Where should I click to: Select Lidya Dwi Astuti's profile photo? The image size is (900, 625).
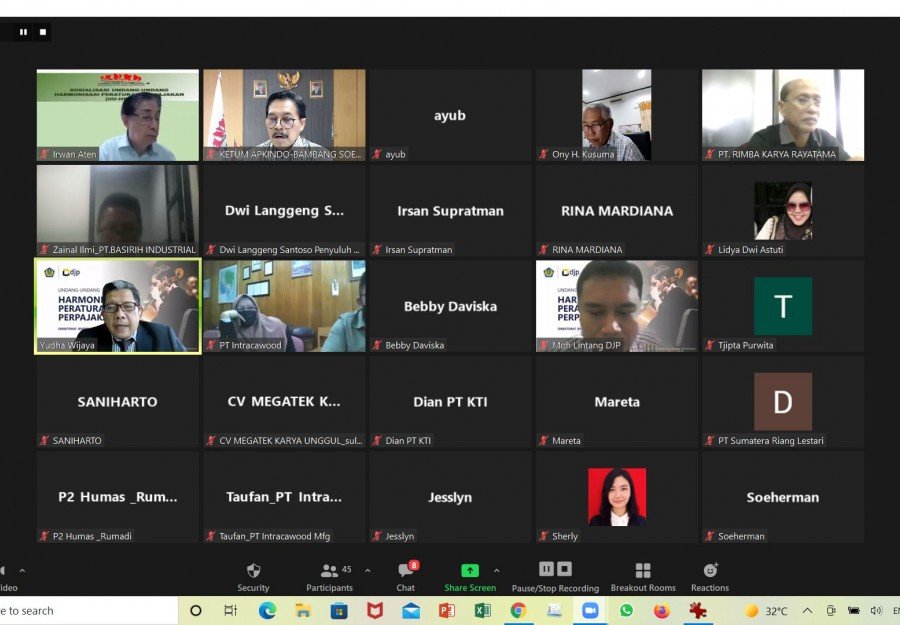pos(783,211)
